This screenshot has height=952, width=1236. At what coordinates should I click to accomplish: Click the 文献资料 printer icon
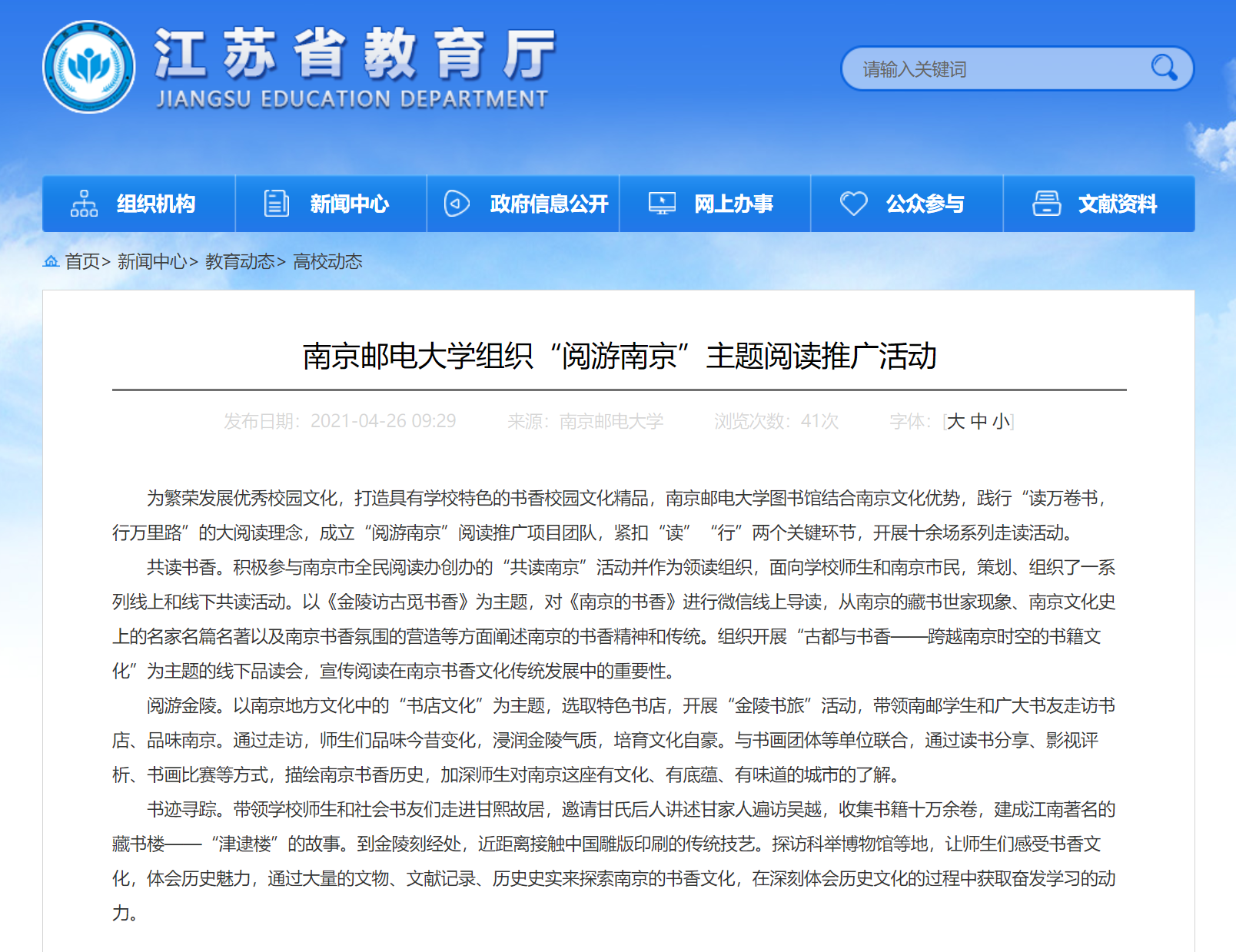(x=1046, y=204)
